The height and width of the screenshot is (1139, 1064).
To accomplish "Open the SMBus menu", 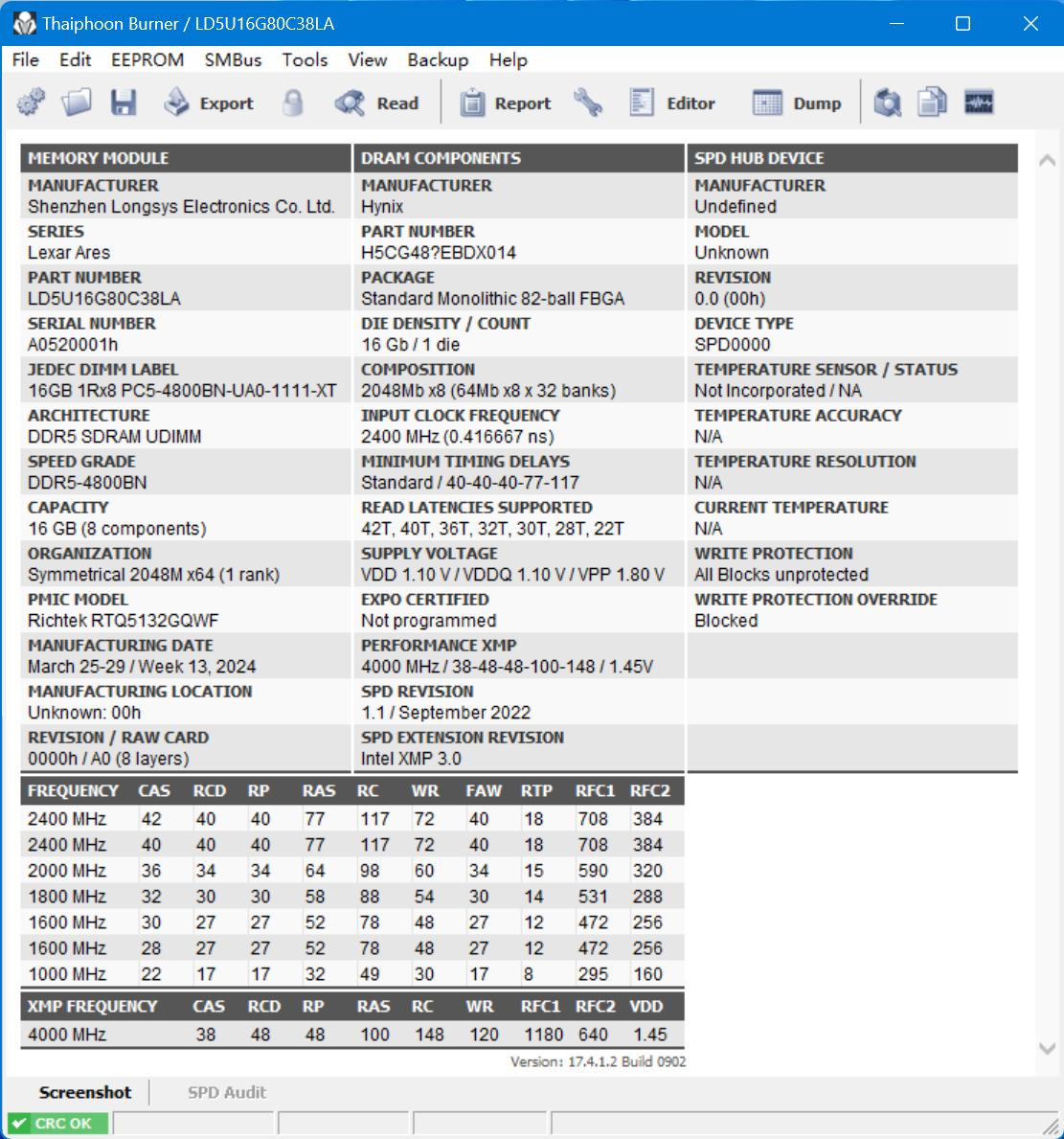I will [x=233, y=59].
